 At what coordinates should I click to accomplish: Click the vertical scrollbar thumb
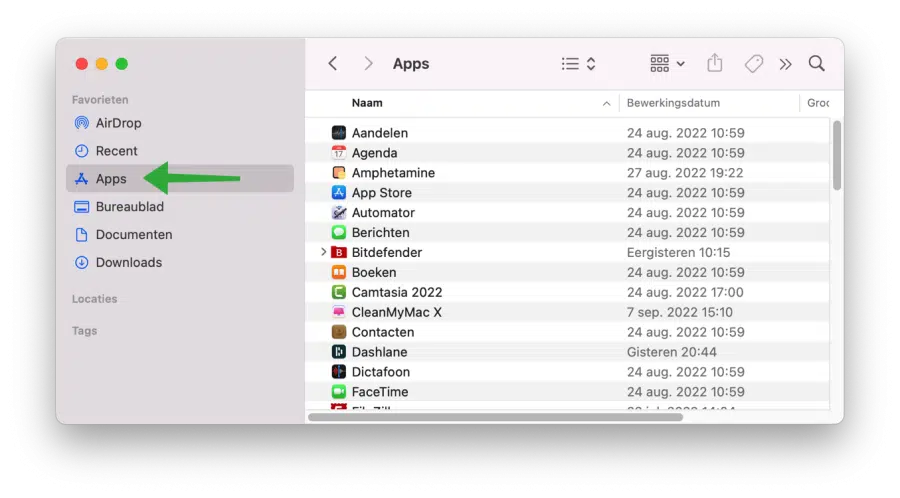pos(837,155)
